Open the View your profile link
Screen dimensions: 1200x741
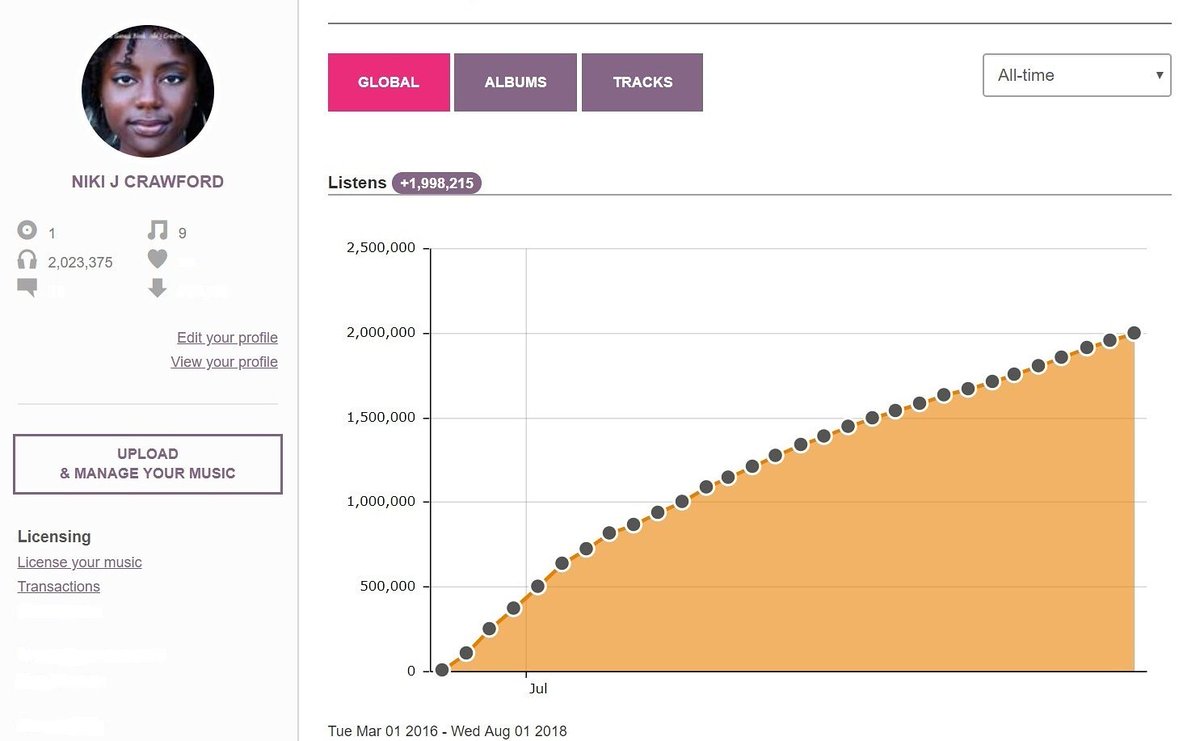point(224,362)
